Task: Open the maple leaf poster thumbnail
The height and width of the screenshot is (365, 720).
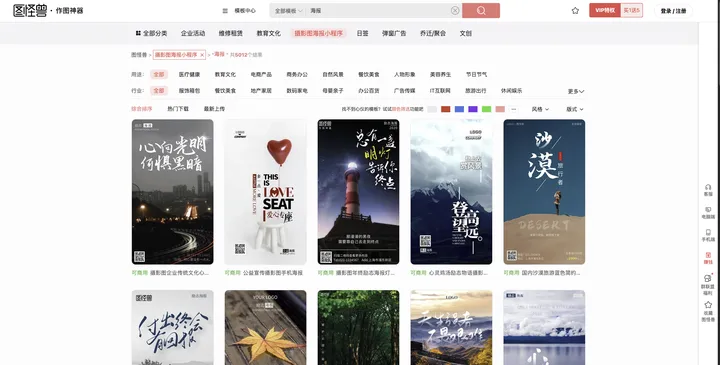Action: coord(265,327)
